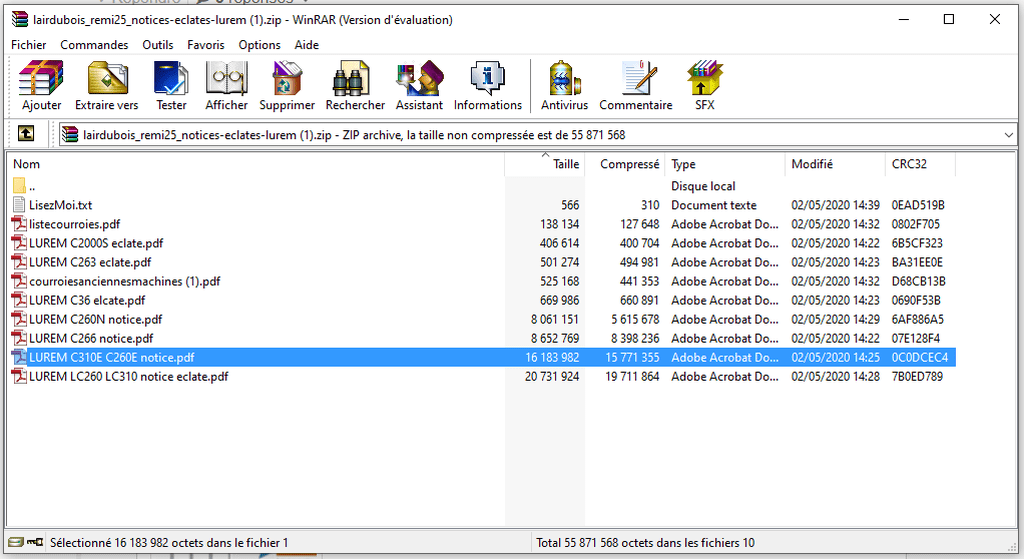Open the Commandes menu
This screenshot has height=559, width=1024.
click(94, 45)
